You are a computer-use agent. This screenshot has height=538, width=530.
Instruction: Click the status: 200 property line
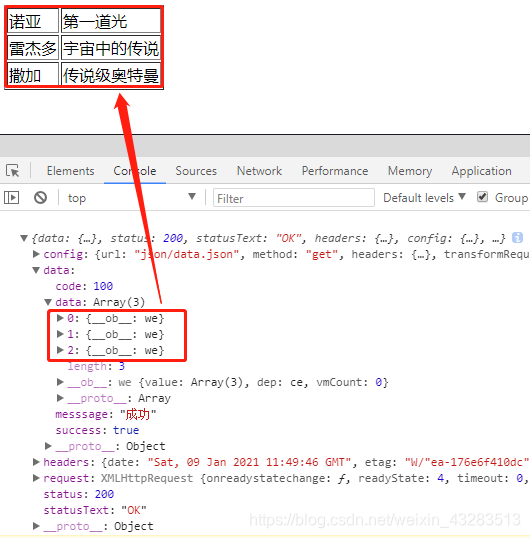(x=79, y=494)
